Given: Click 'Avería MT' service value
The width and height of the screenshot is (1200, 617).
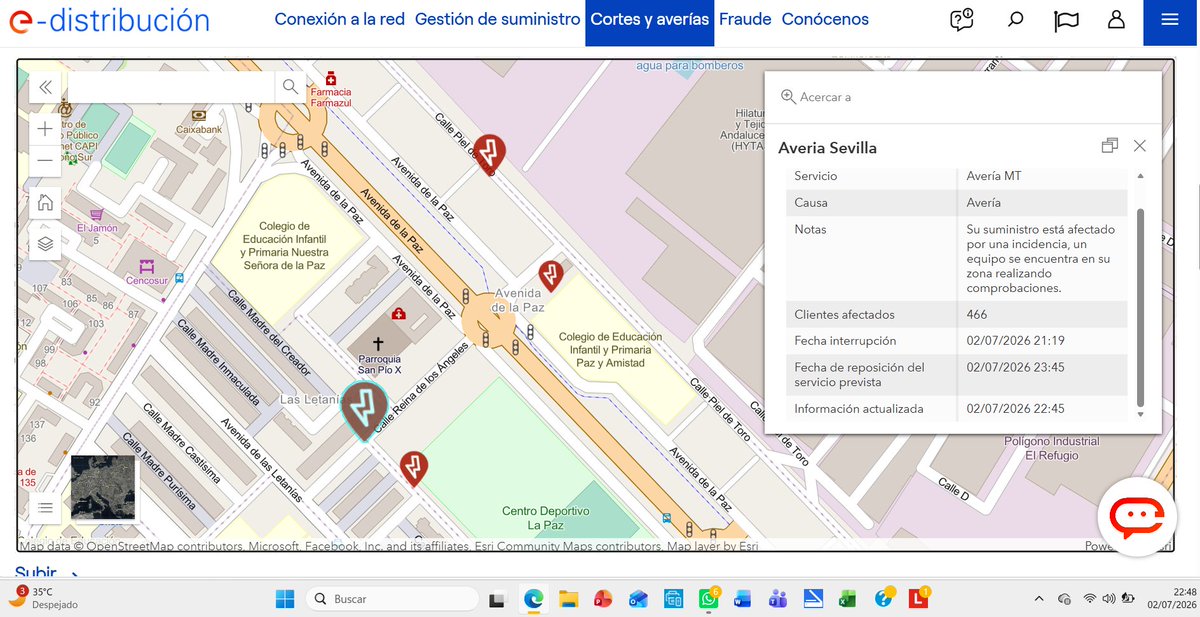Looking at the screenshot, I should click(994, 176).
